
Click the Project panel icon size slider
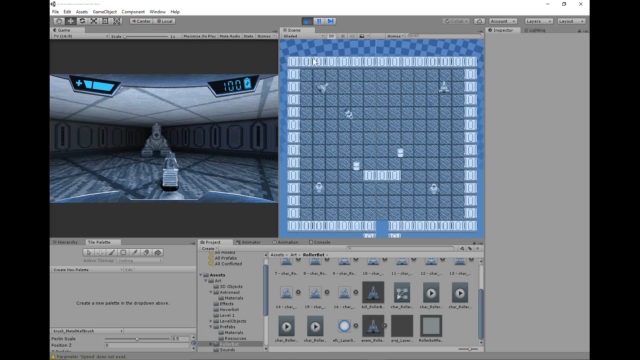469,349
